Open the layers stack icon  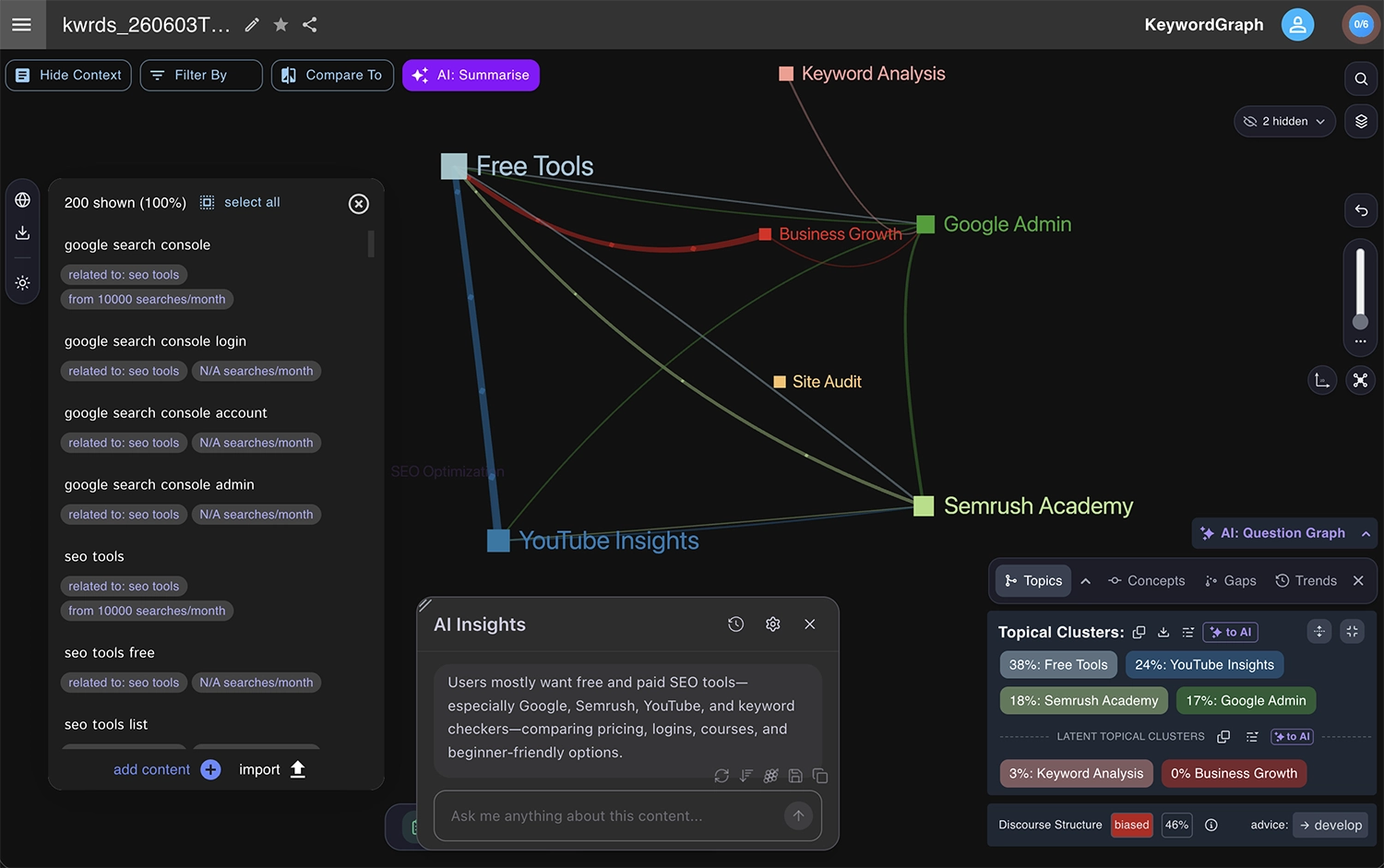pos(1361,122)
